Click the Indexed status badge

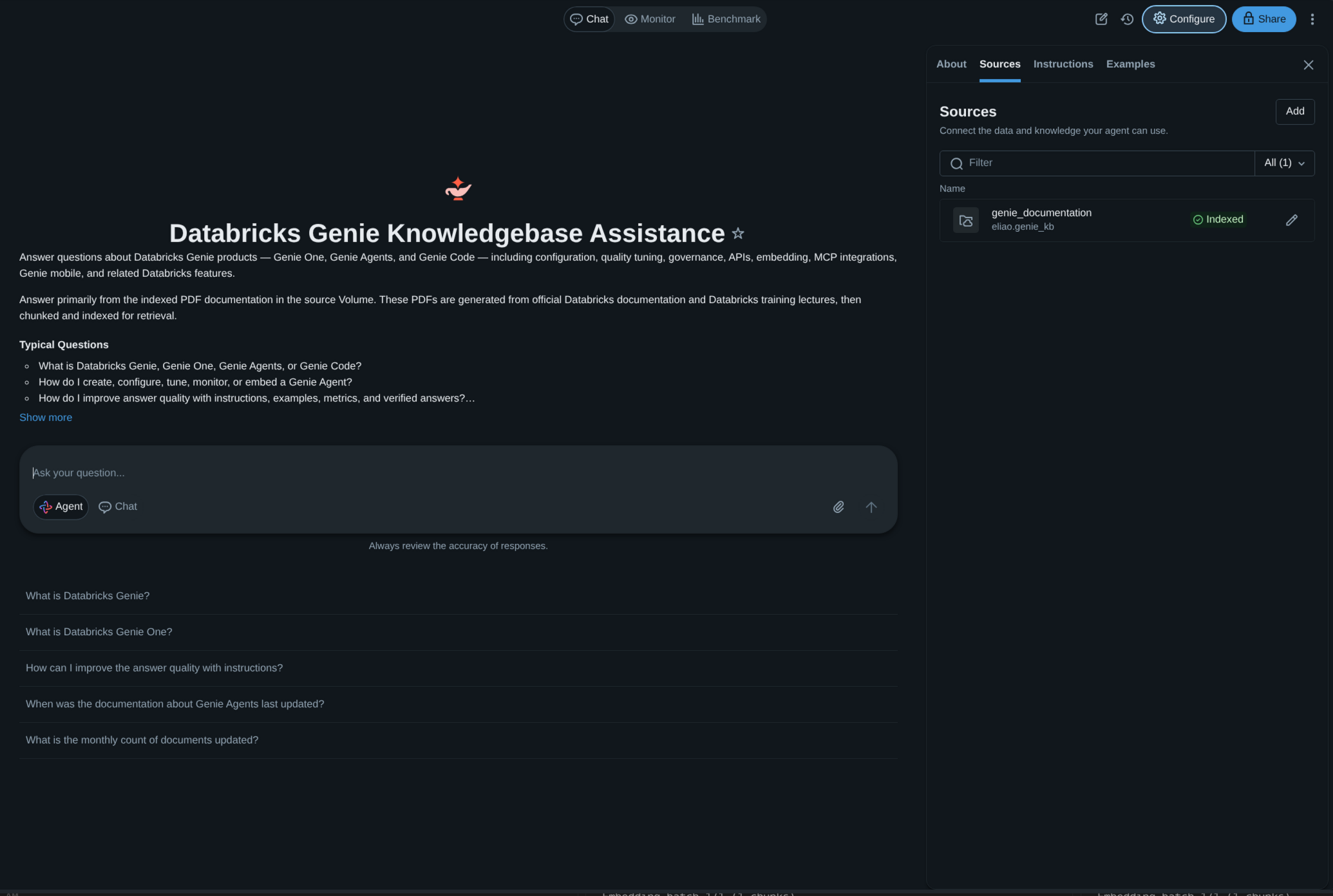point(1218,219)
